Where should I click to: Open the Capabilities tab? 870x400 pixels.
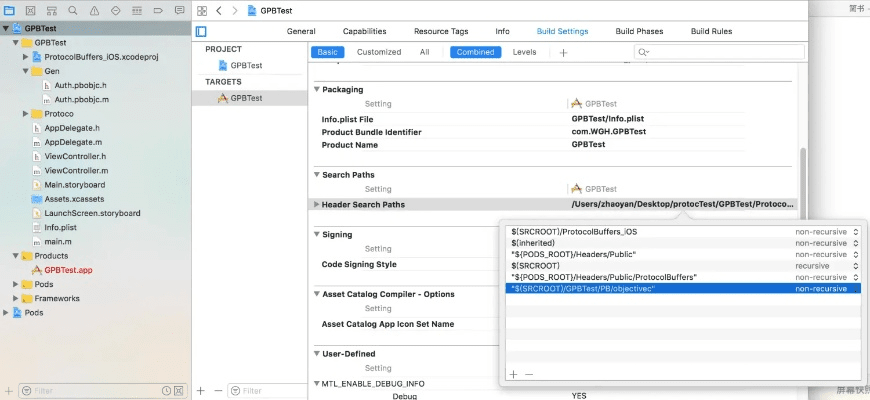[364, 31]
